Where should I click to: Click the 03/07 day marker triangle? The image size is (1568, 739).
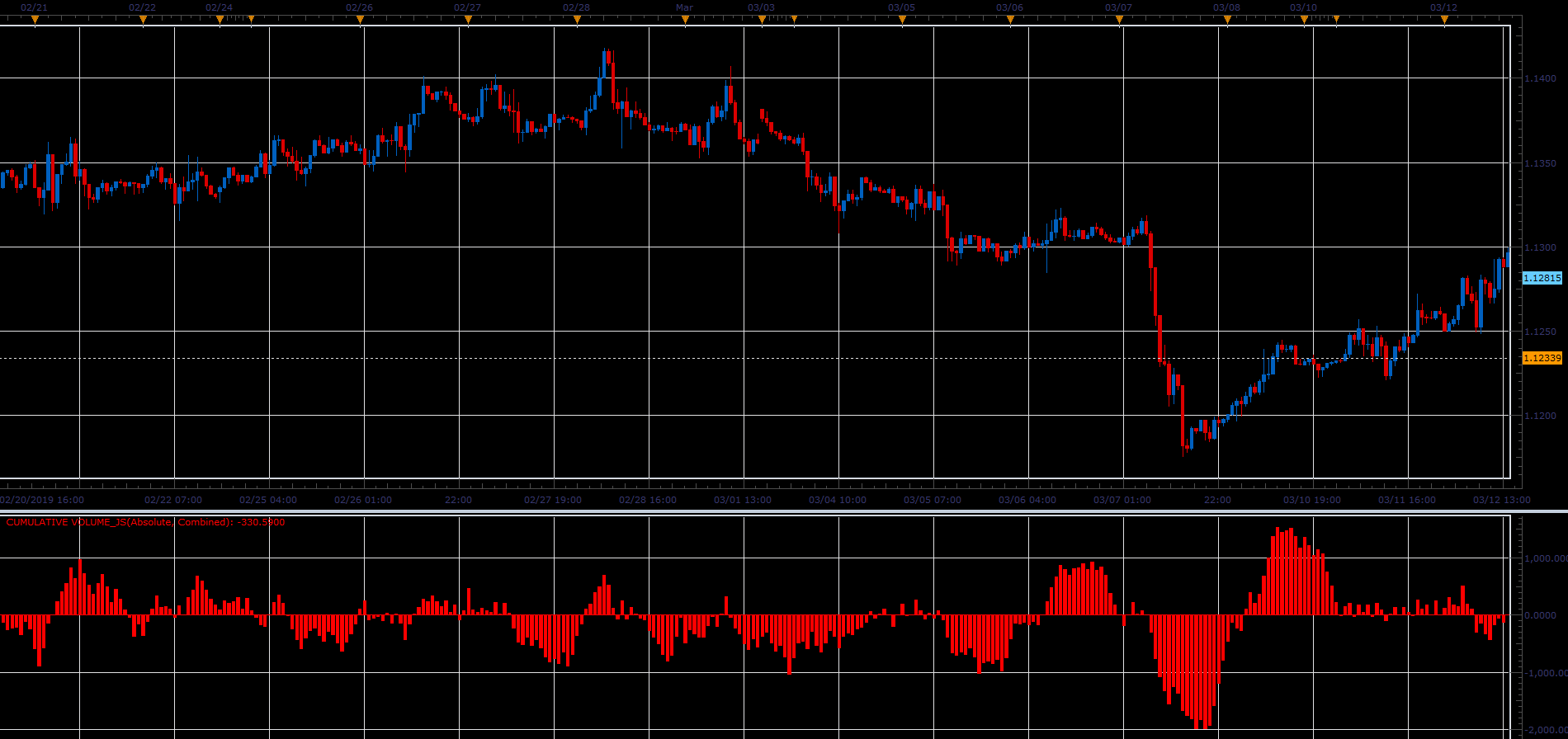(x=1119, y=19)
